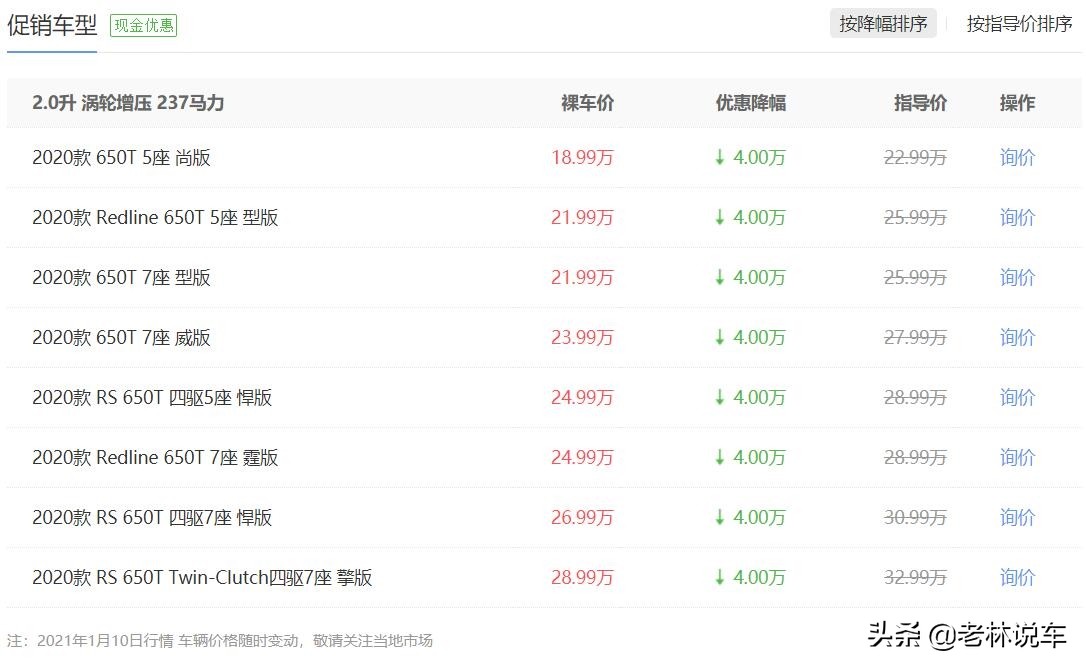The height and width of the screenshot is (668, 1086).
Task: Select model 2020款 650T 7座 威版
Action: tap(121, 337)
